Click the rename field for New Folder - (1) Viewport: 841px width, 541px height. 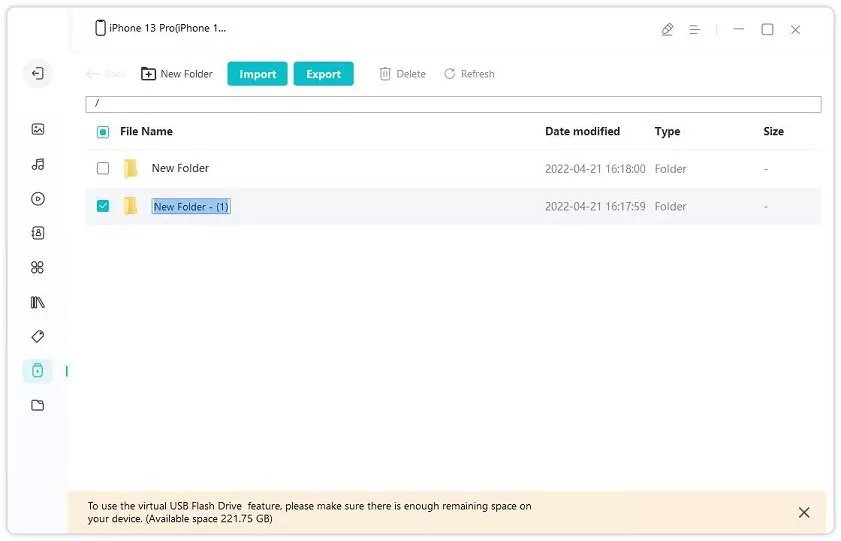point(191,206)
